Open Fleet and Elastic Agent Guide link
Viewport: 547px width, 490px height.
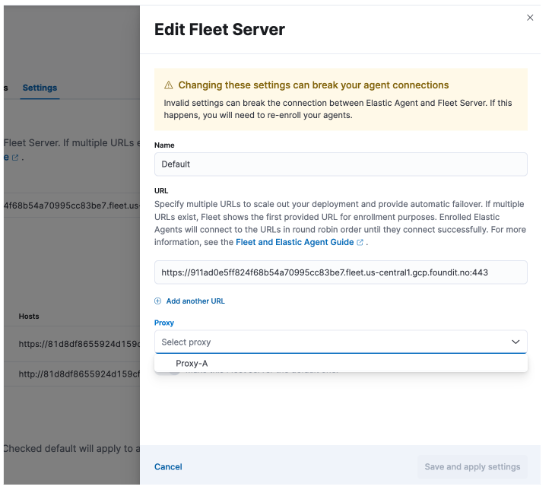pos(294,242)
